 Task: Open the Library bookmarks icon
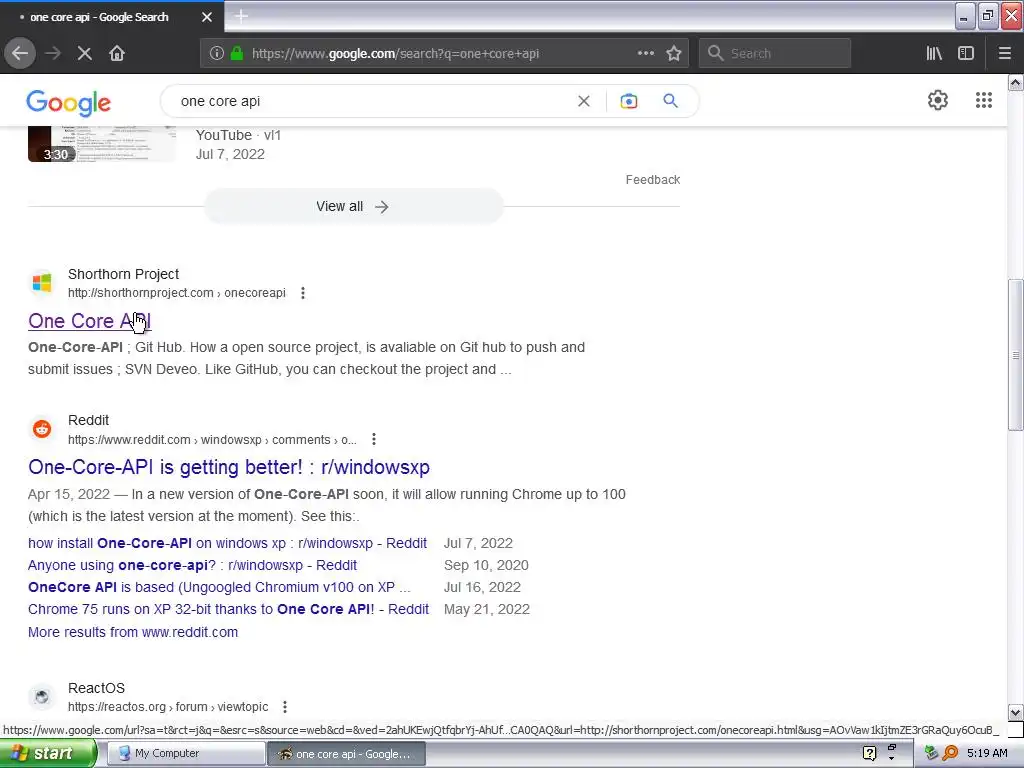[934, 54]
